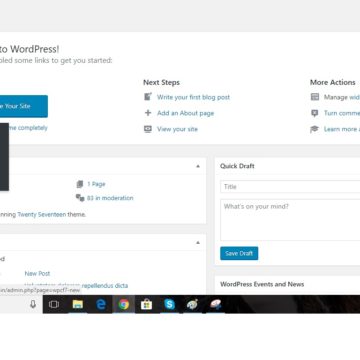The width and height of the screenshot is (360, 360).
Task: Click the pages icon next to 1 Page
Action: [80, 184]
